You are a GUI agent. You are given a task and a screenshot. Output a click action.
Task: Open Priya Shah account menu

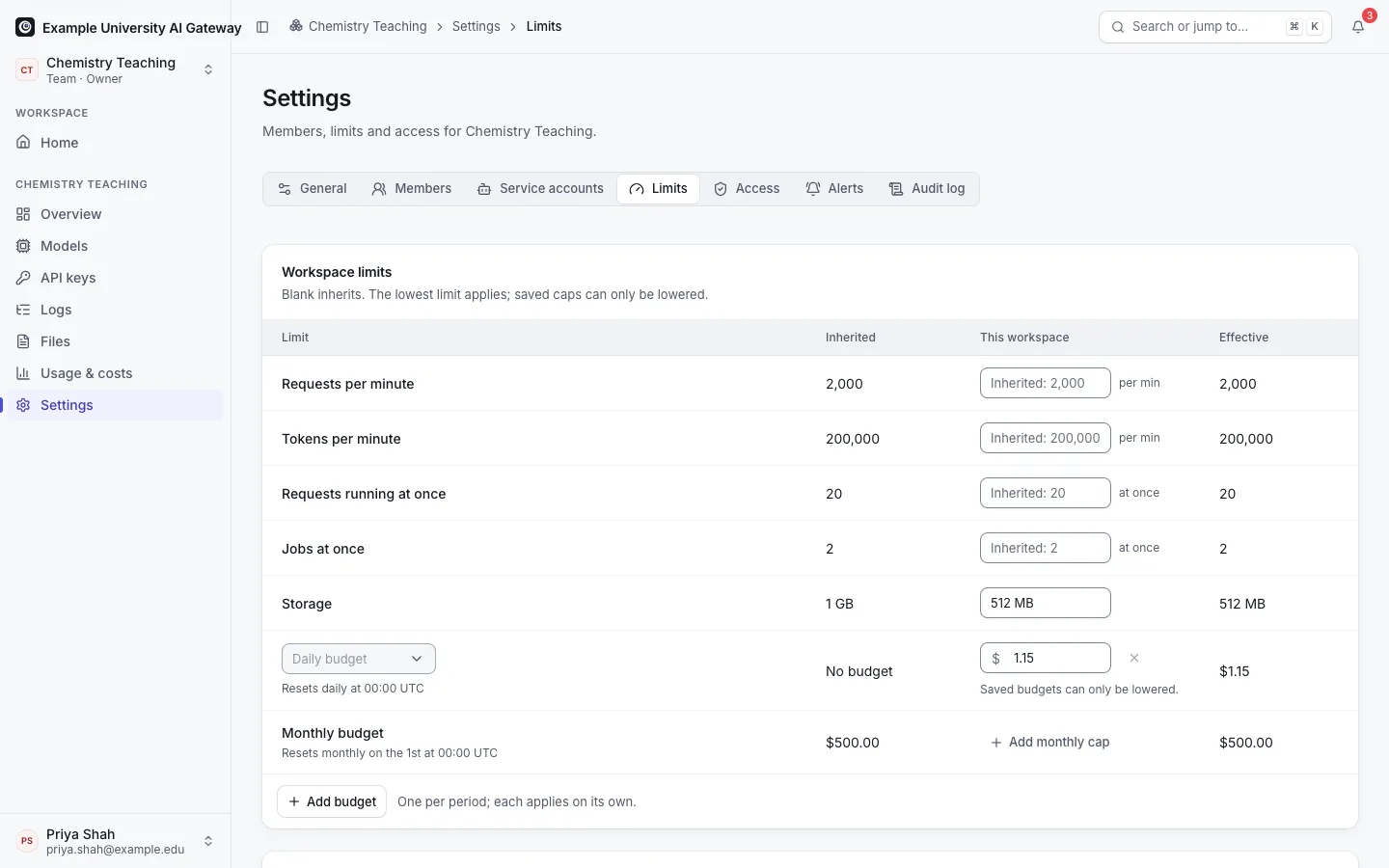(x=116, y=841)
